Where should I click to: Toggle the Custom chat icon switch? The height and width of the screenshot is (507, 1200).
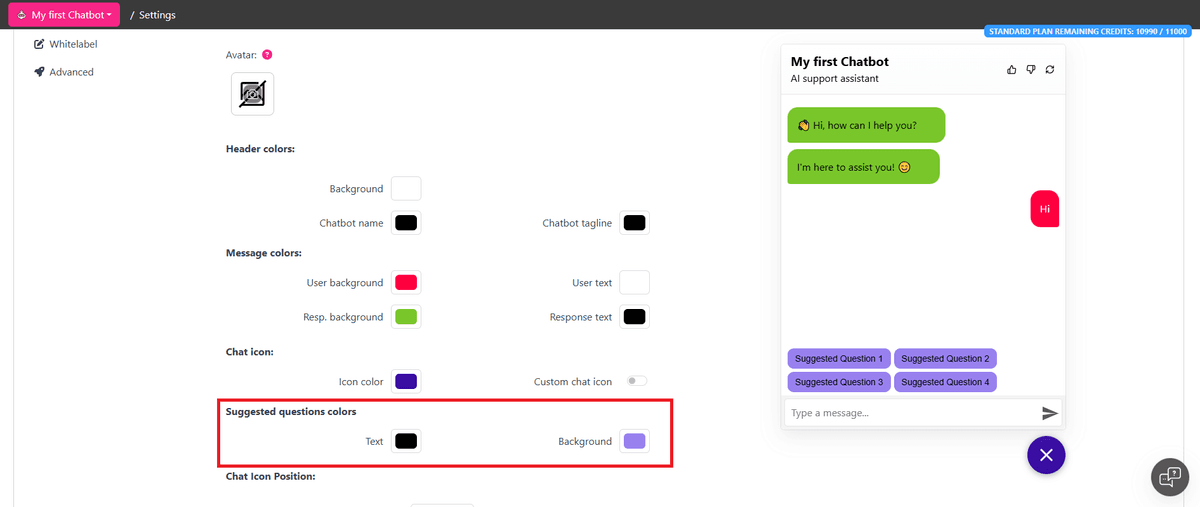tap(636, 381)
